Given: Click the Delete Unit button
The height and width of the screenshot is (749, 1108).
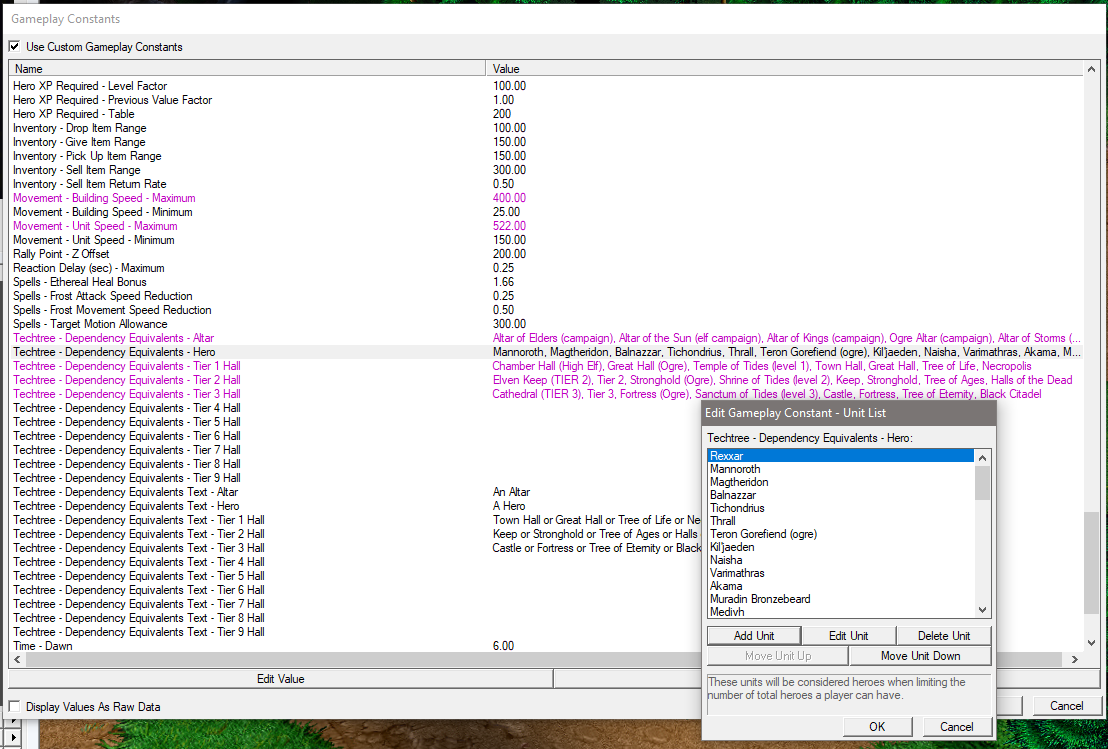Looking at the screenshot, I should [944, 635].
